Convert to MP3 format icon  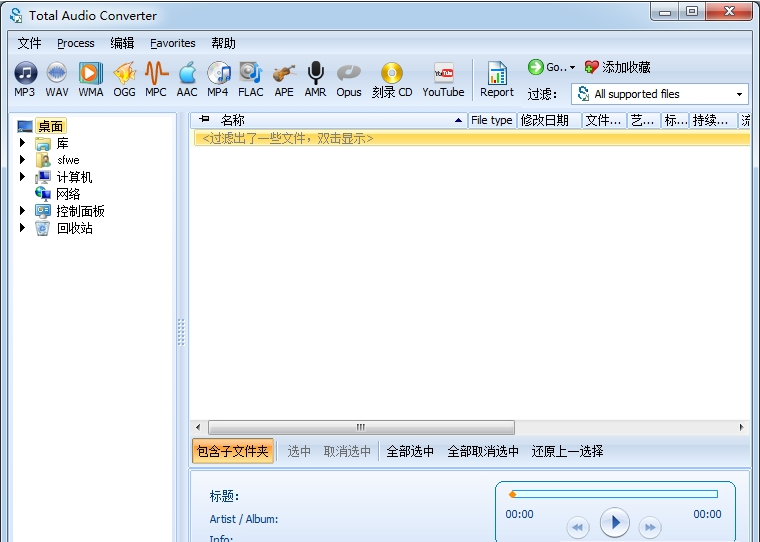(25, 74)
